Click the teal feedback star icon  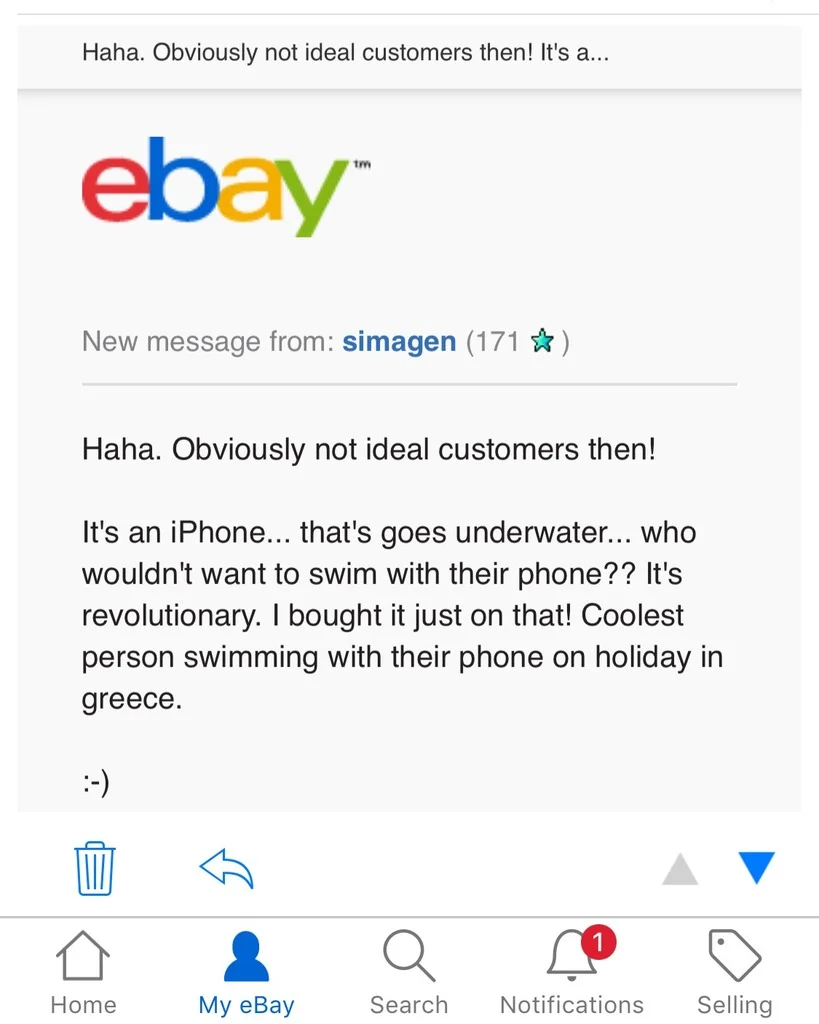pyautogui.click(x=542, y=341)
